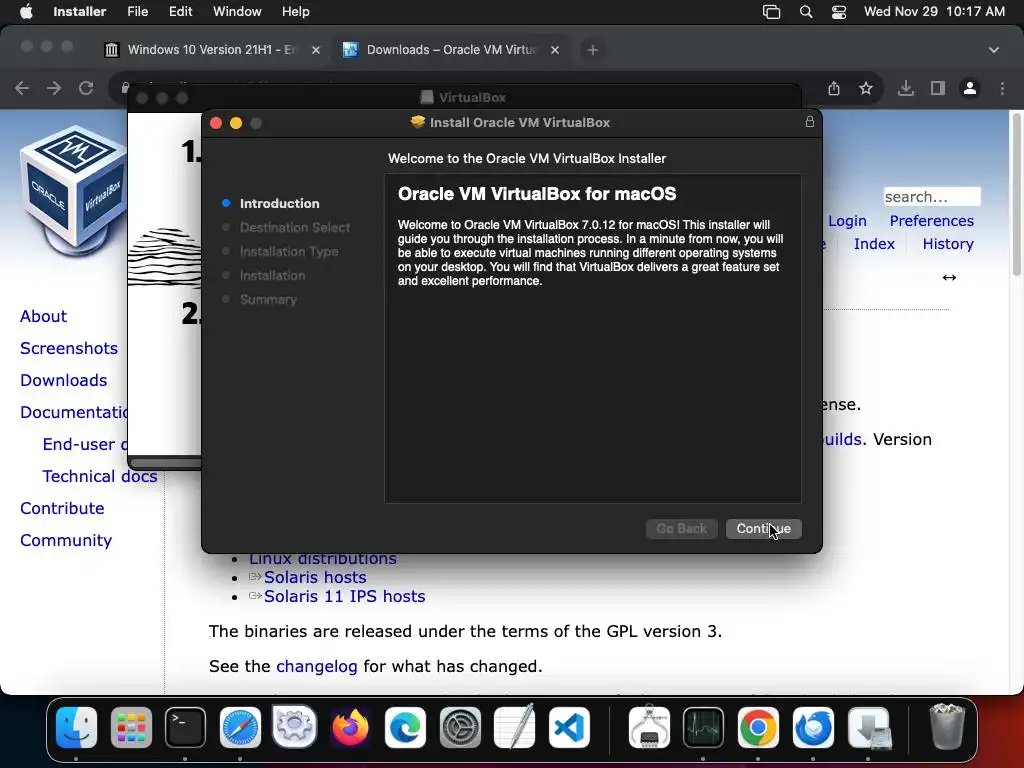Open the changelog link
Viewport: 1024px width, 768px height.
pos(317,666)
